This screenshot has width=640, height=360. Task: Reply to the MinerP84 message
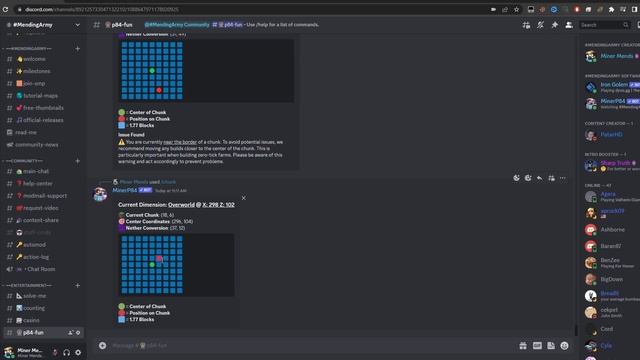pyautogui.click(x=540, y=178)
